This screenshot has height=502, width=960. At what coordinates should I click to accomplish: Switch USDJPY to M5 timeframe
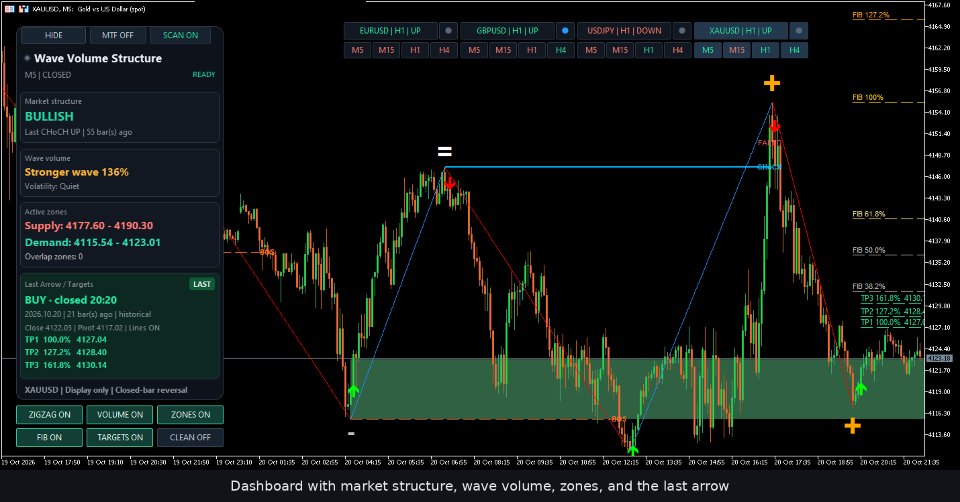(x=591, y=50)
